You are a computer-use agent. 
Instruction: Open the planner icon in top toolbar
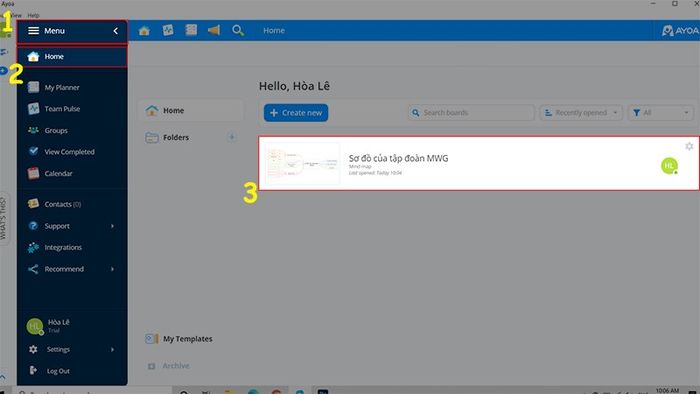pyautogui.click(x=191, y=30)
